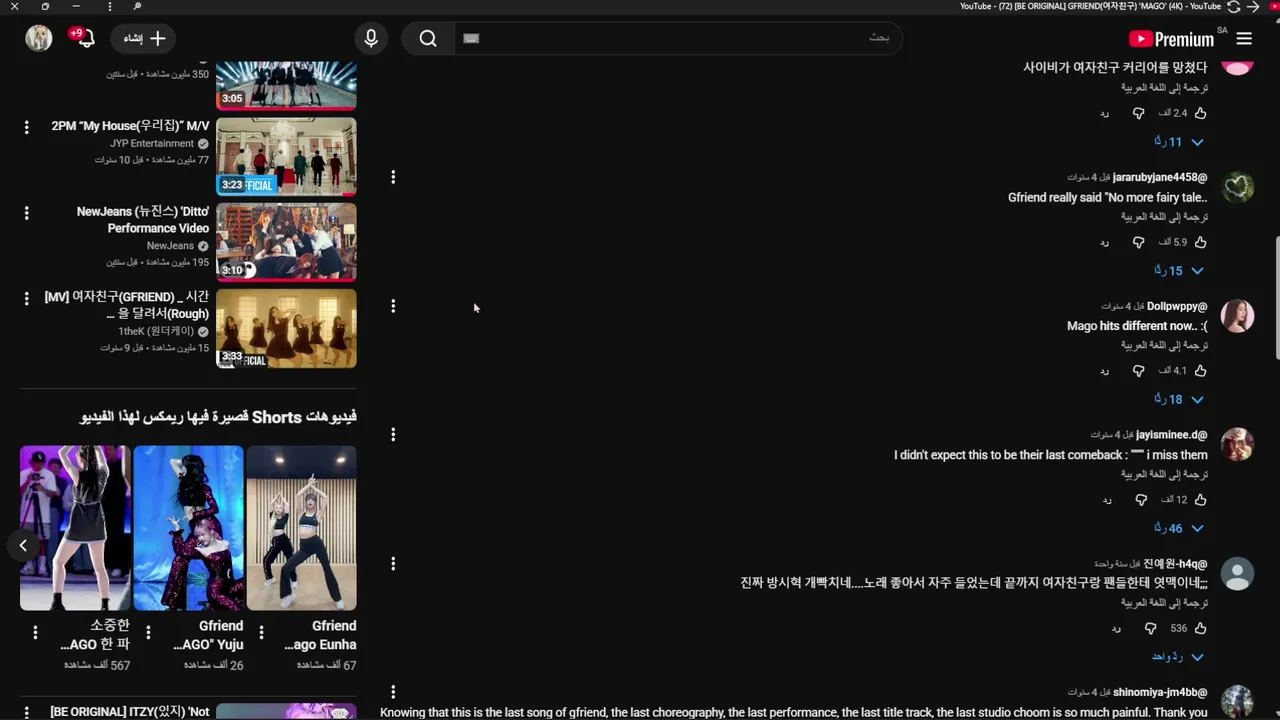This screenshot has height=720, width=1280.
Task: Open options for Gfriend Eunha short
Action: click(261, 632)
